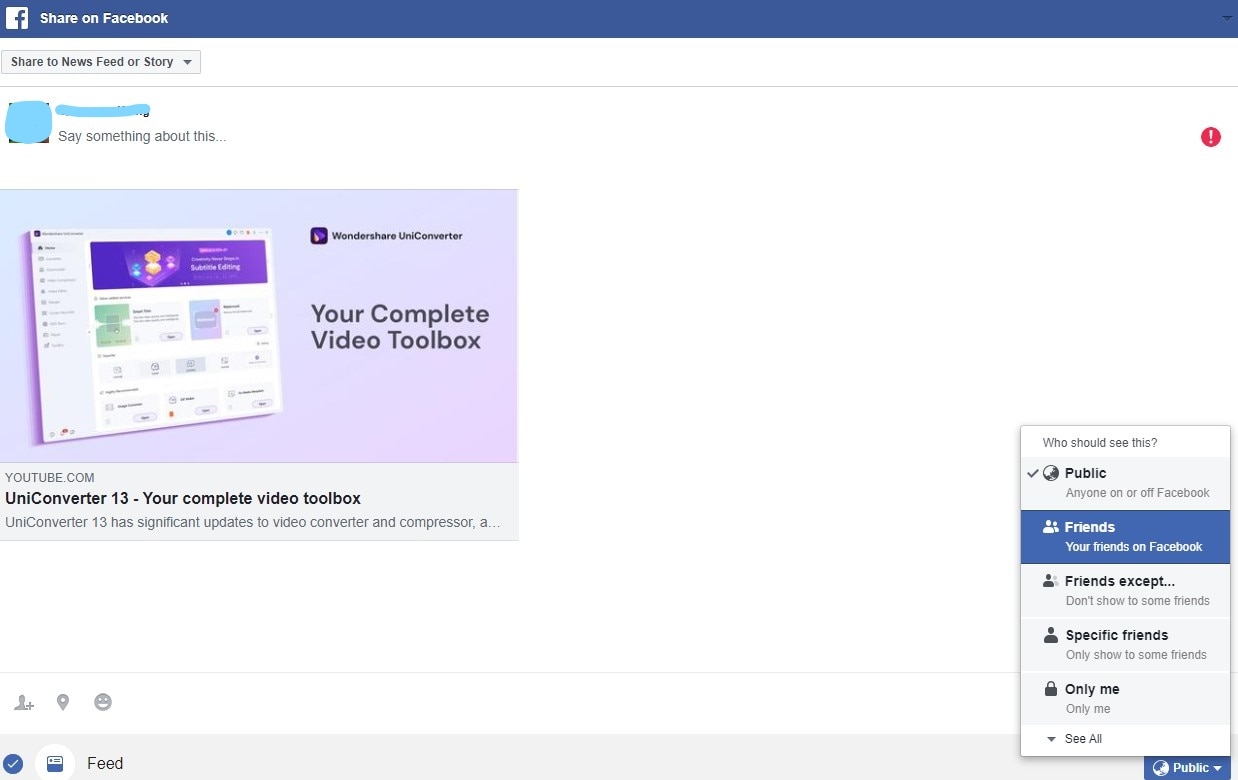
Task: Select the Friends except... option
Action: pyautogui.click(x=1125, y=591)
